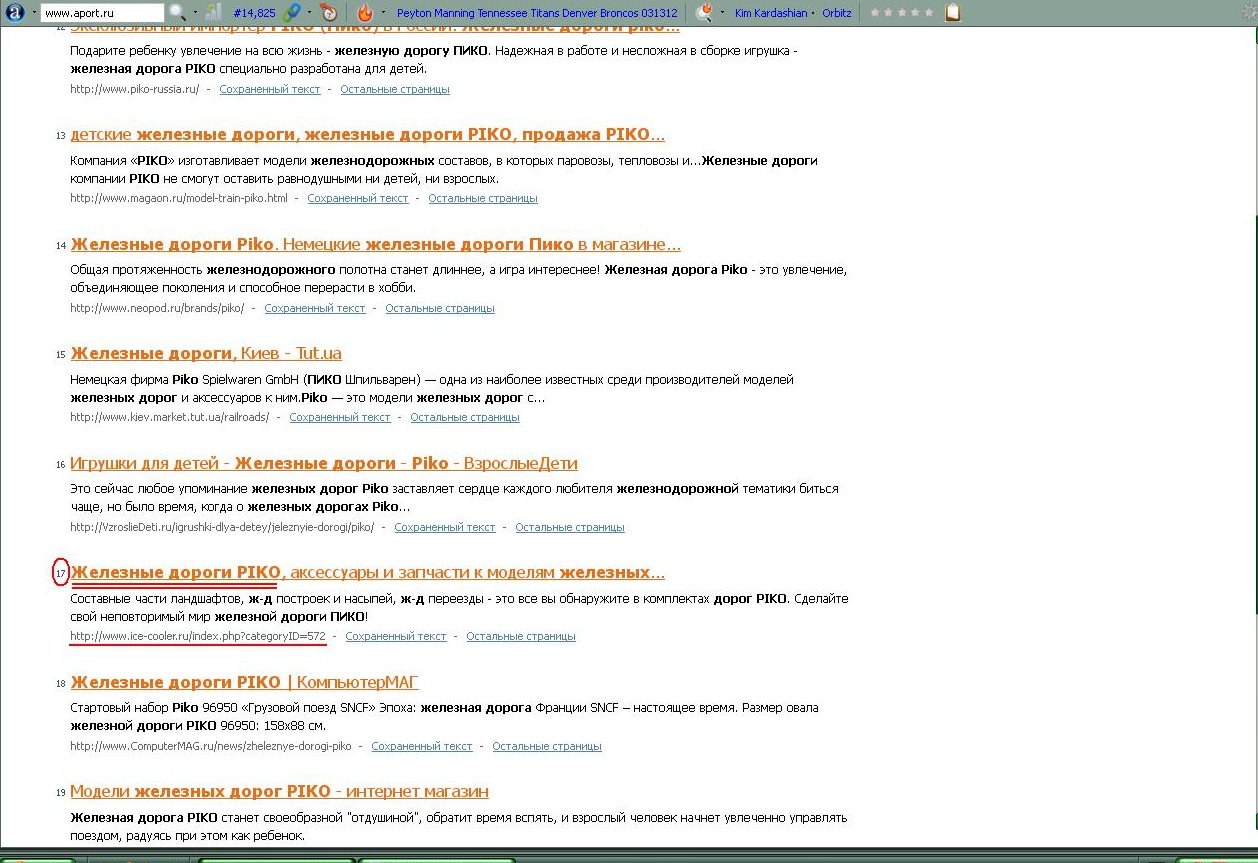This screenshot has width=1258, height=863.
Task: Open Сохраненный текст for ice-cooler.ru result
Action: click(396, 636)
